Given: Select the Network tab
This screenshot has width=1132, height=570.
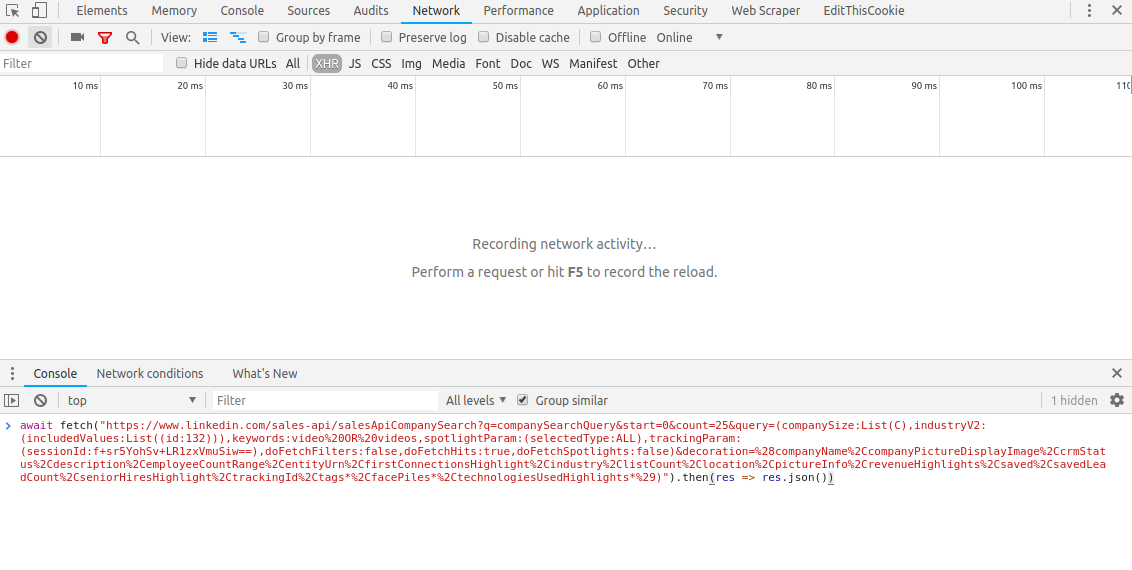Looking at the screenshot, I should click(x=436, y=11).
